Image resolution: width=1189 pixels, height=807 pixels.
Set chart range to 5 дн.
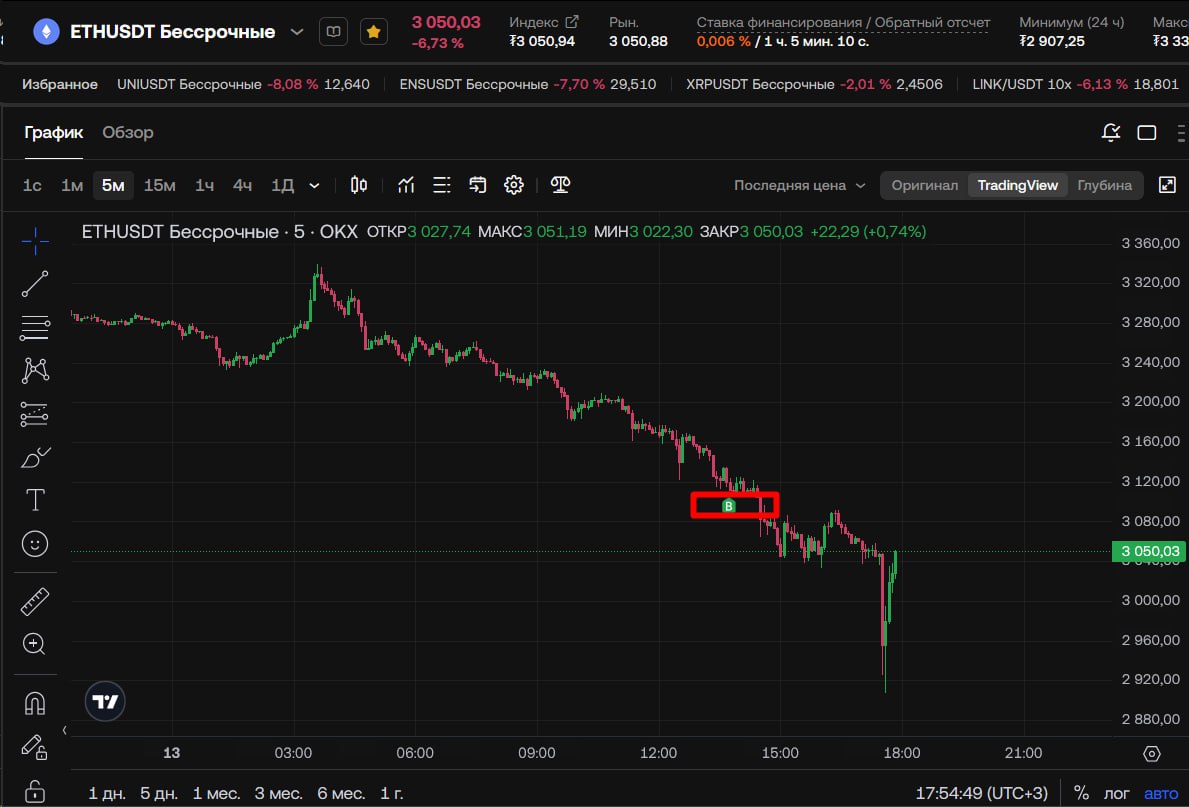coord(158,794)
